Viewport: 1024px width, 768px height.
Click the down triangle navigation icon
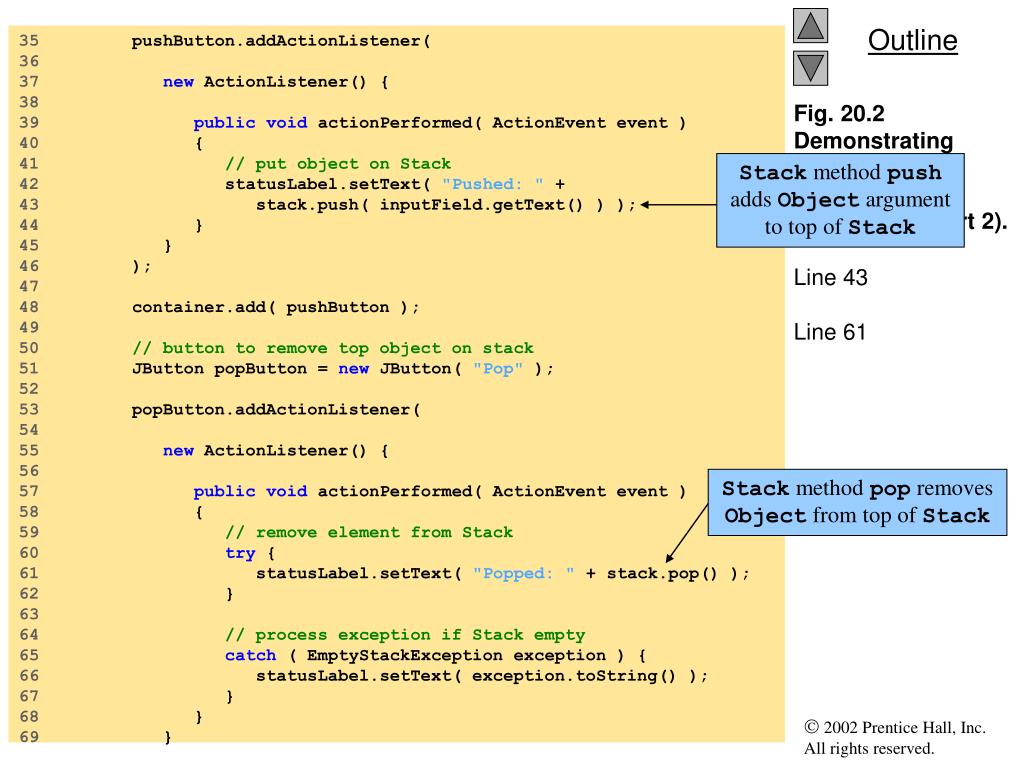click(811, 69)
